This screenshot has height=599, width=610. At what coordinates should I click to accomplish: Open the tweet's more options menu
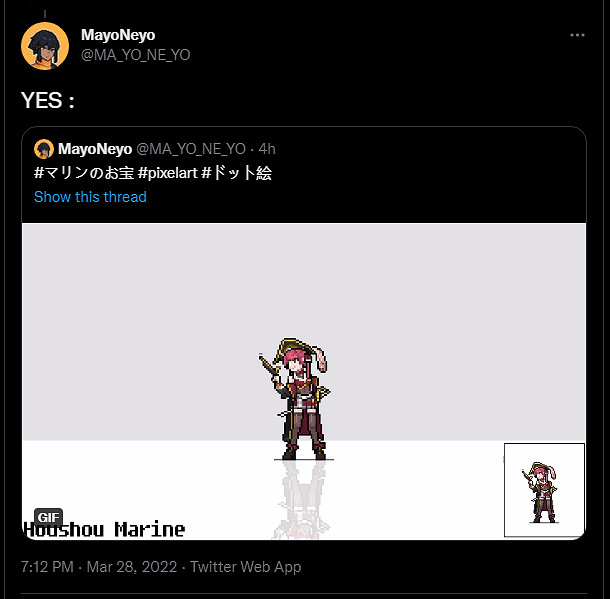pos(577,35)
